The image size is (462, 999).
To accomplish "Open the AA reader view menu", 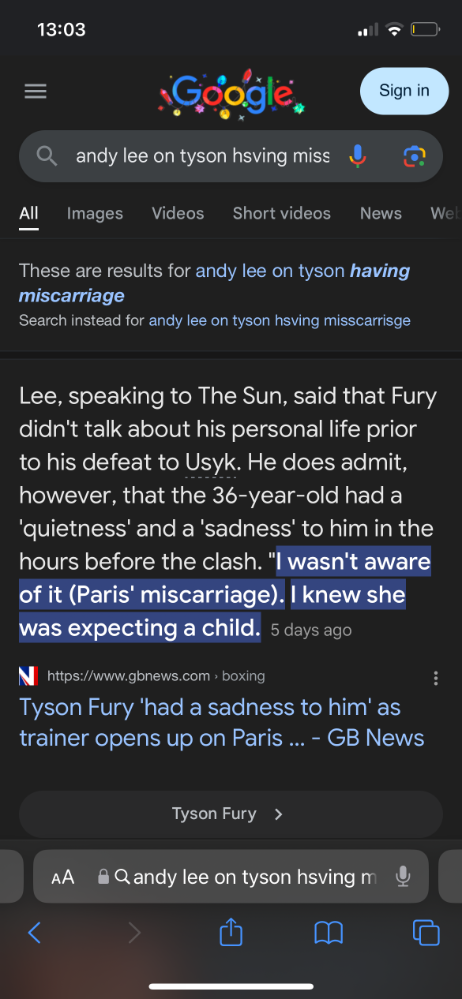I will click(62, 877).
